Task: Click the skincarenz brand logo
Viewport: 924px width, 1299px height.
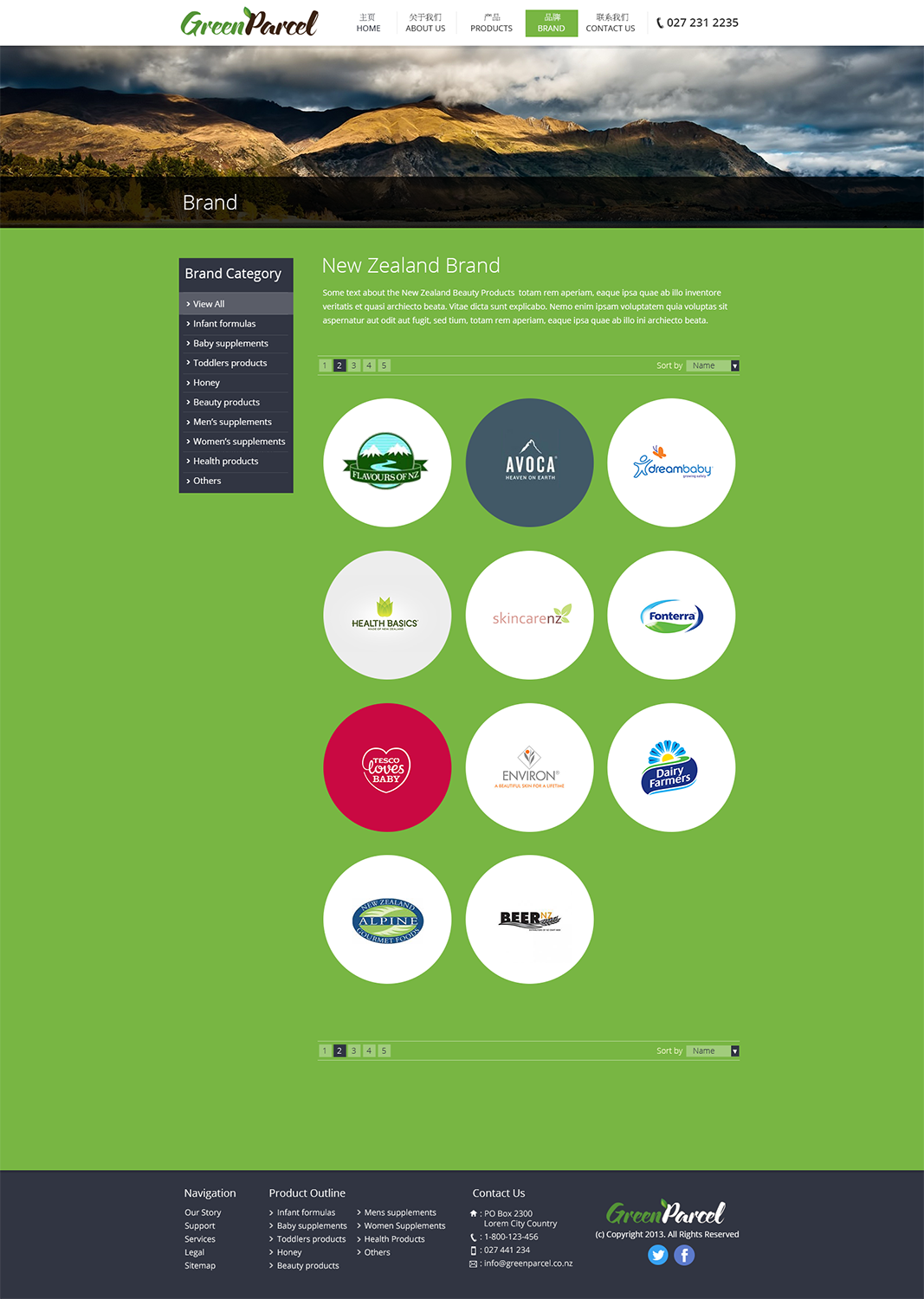Action: click(x=529, y=615)
